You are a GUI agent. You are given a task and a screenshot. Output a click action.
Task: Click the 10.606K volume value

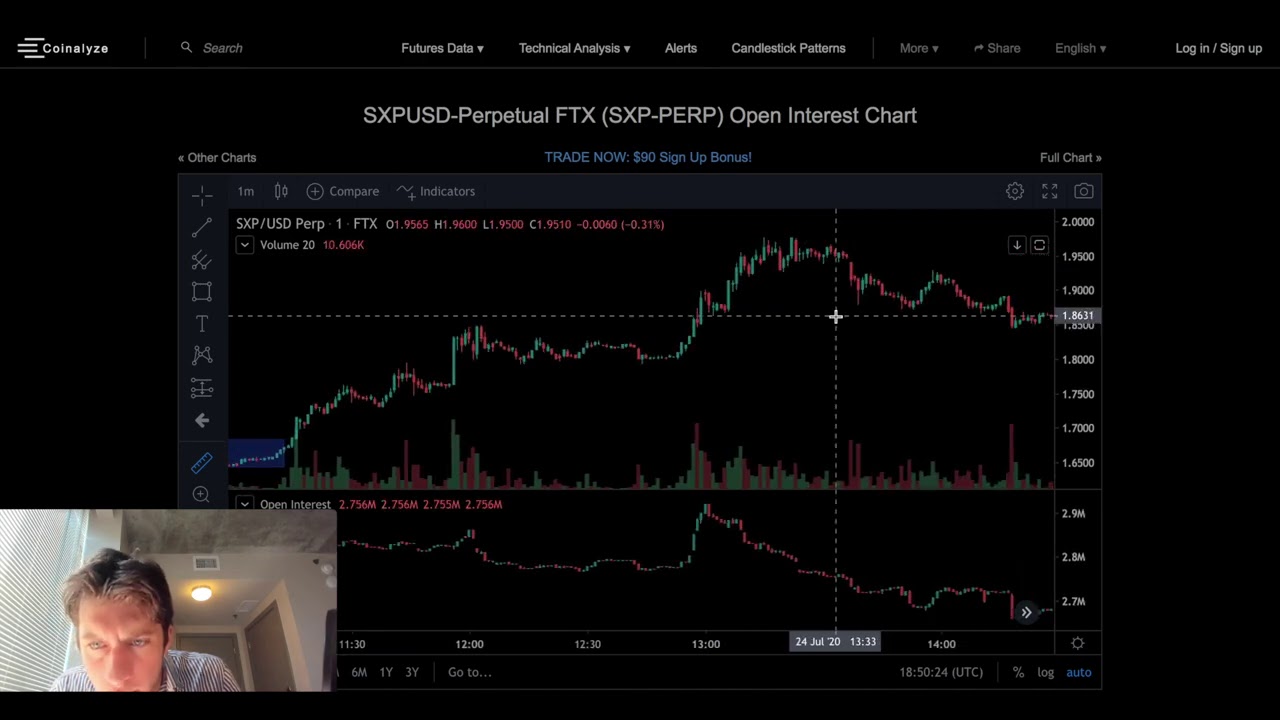(343, 245)
